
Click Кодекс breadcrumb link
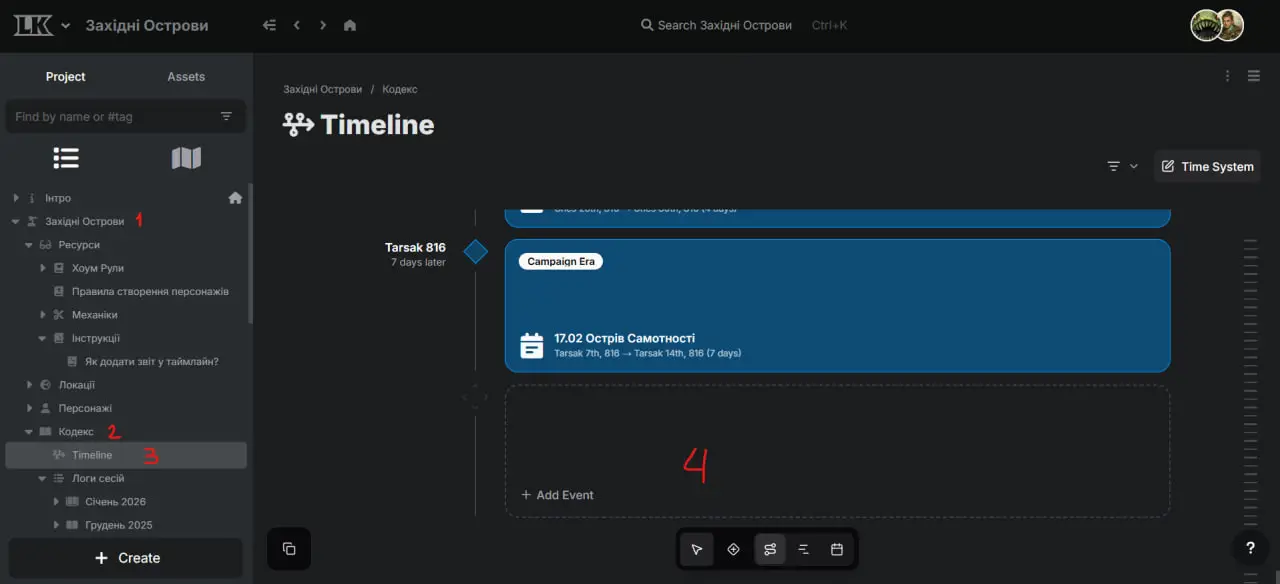pos(400,89)
